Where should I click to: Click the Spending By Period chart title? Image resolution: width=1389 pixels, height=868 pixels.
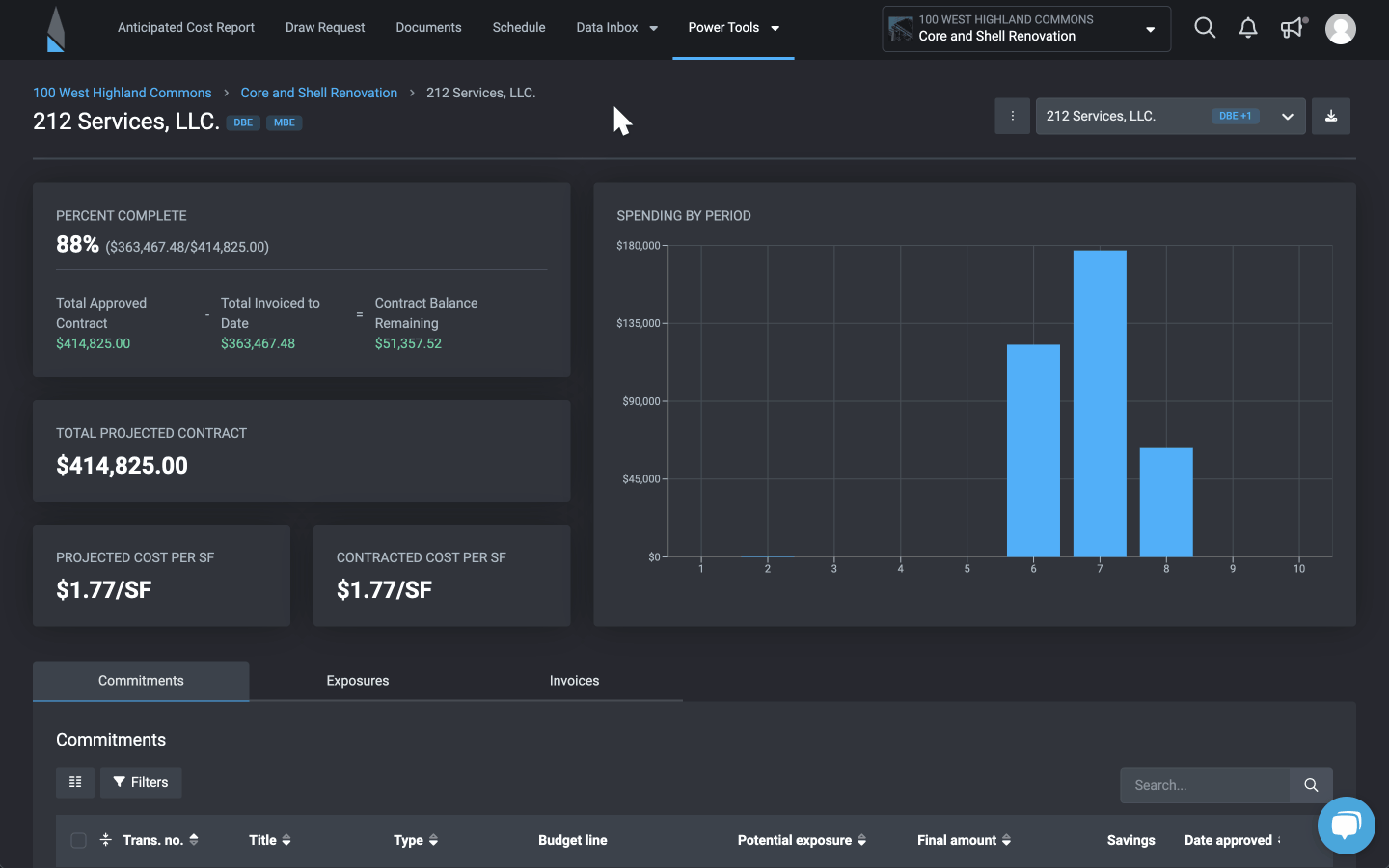684,216
